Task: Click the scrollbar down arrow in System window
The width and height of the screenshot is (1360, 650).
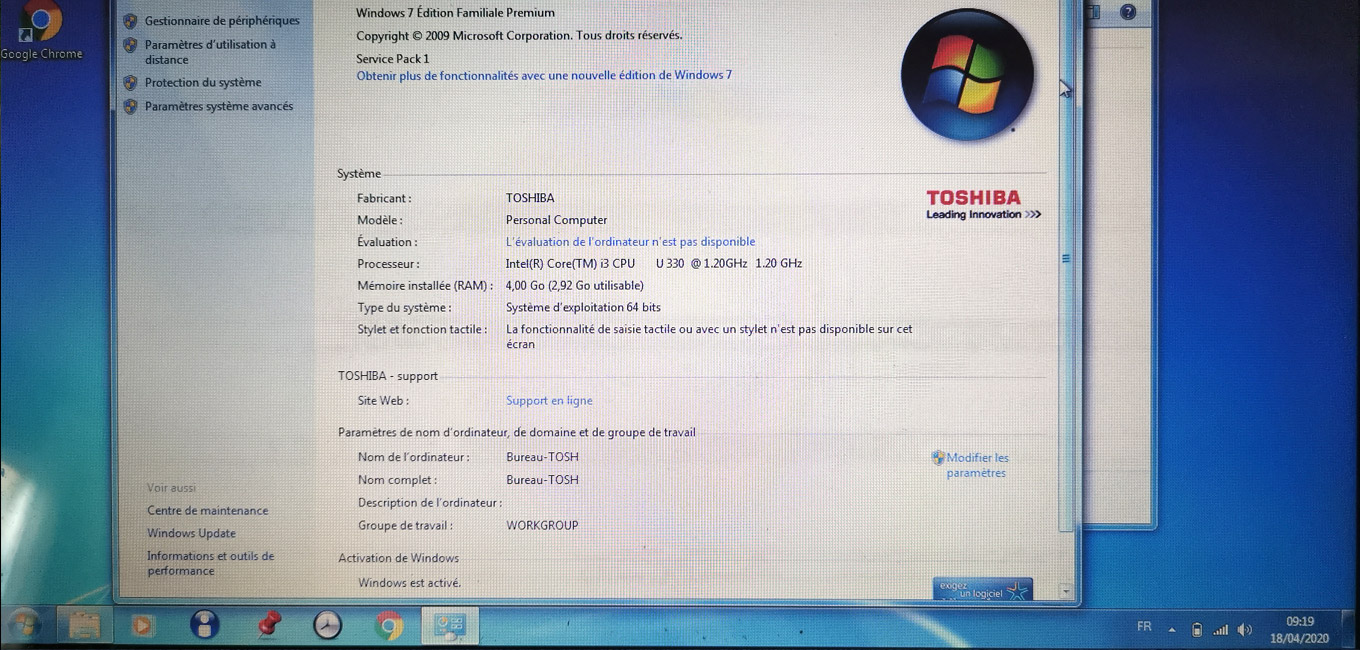Action: click(1066, 592)
